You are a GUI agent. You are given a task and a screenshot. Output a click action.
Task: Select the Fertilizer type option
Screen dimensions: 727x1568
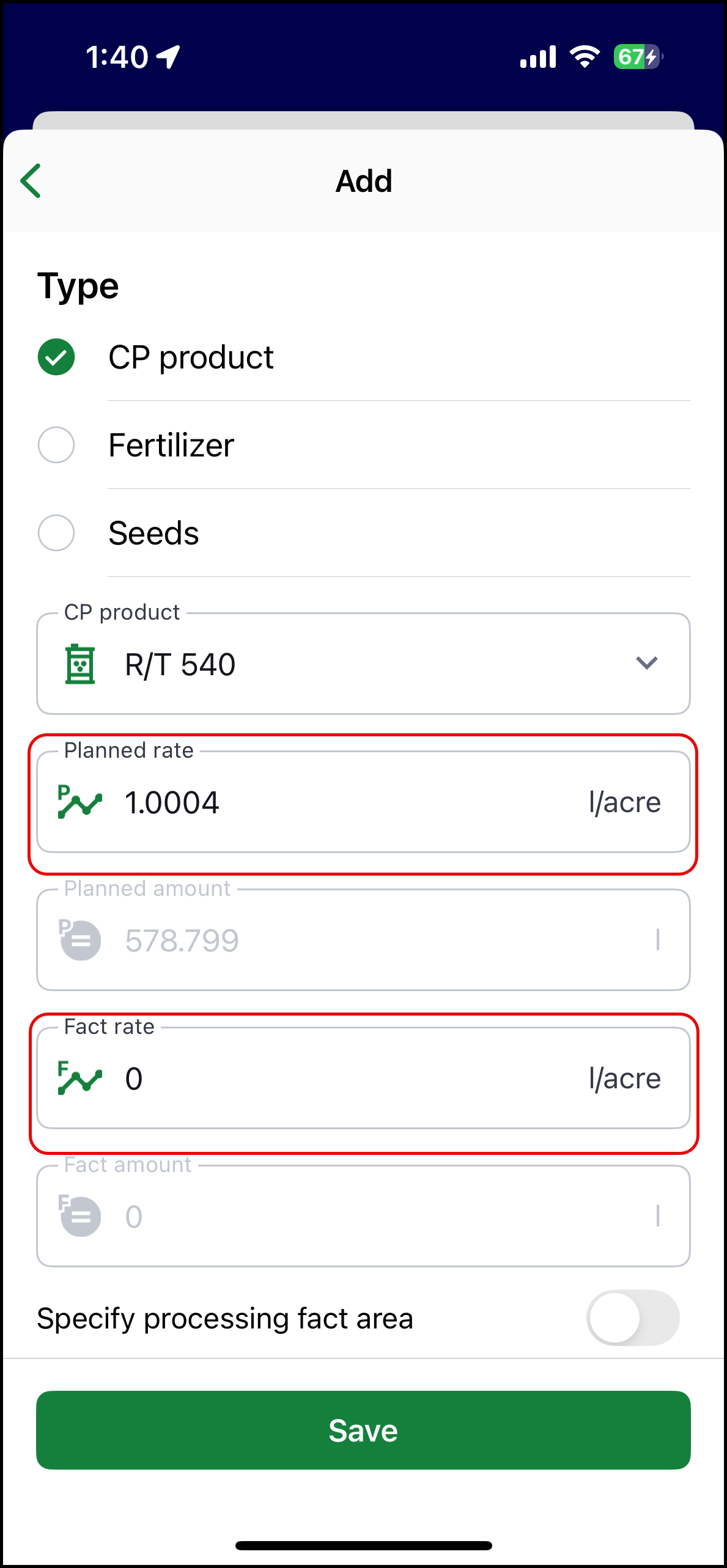pyautogui.click(x=56, y=445)
